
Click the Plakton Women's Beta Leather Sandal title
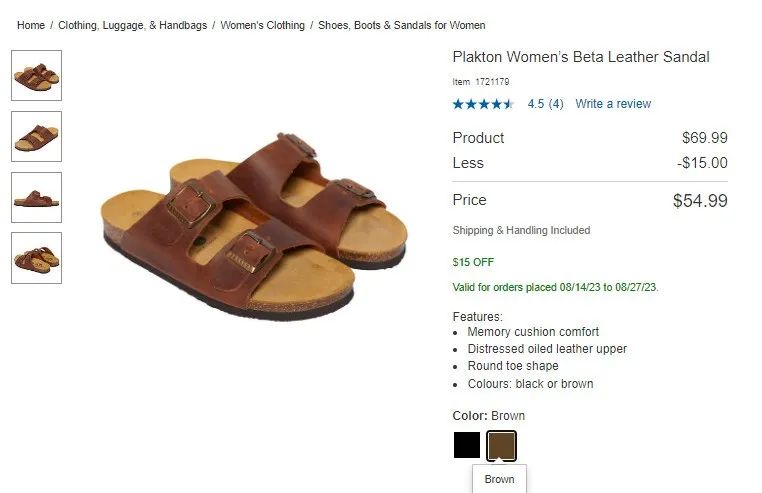(581, 57)
